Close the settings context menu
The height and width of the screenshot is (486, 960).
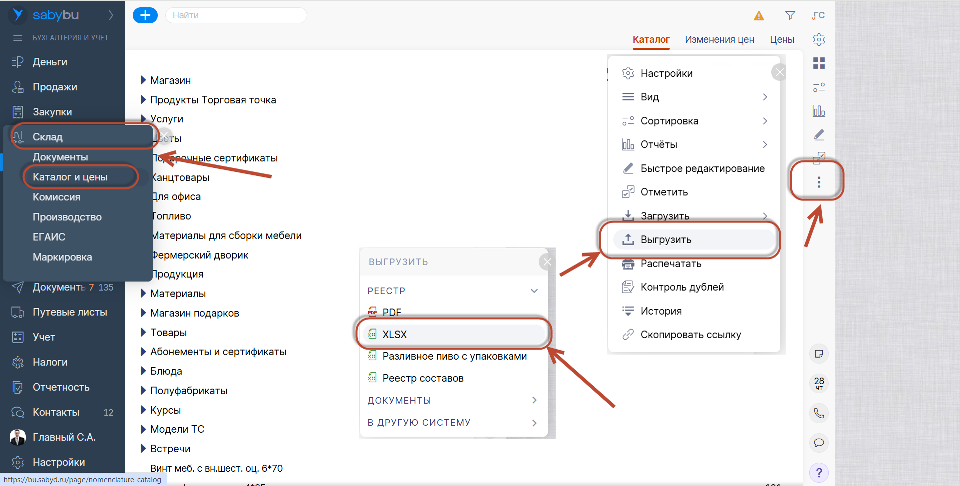(779, 72)
